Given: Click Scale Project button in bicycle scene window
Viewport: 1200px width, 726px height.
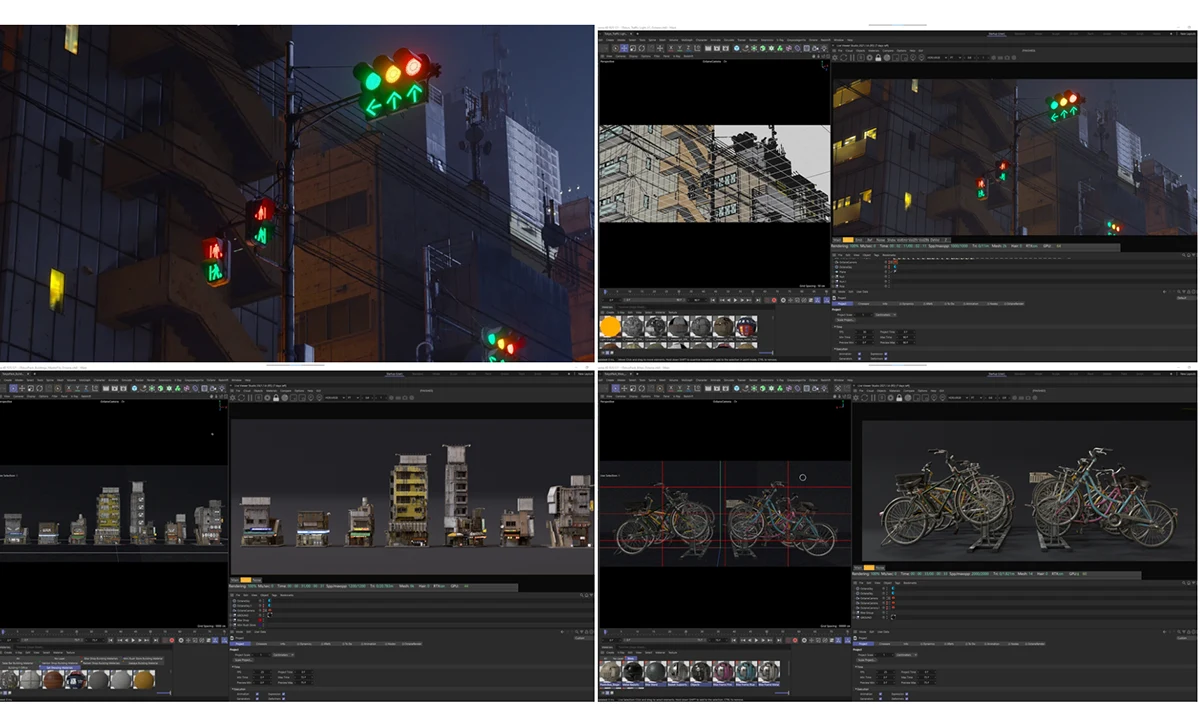Looking at the screenshot, I should click(x=866, y=660).
